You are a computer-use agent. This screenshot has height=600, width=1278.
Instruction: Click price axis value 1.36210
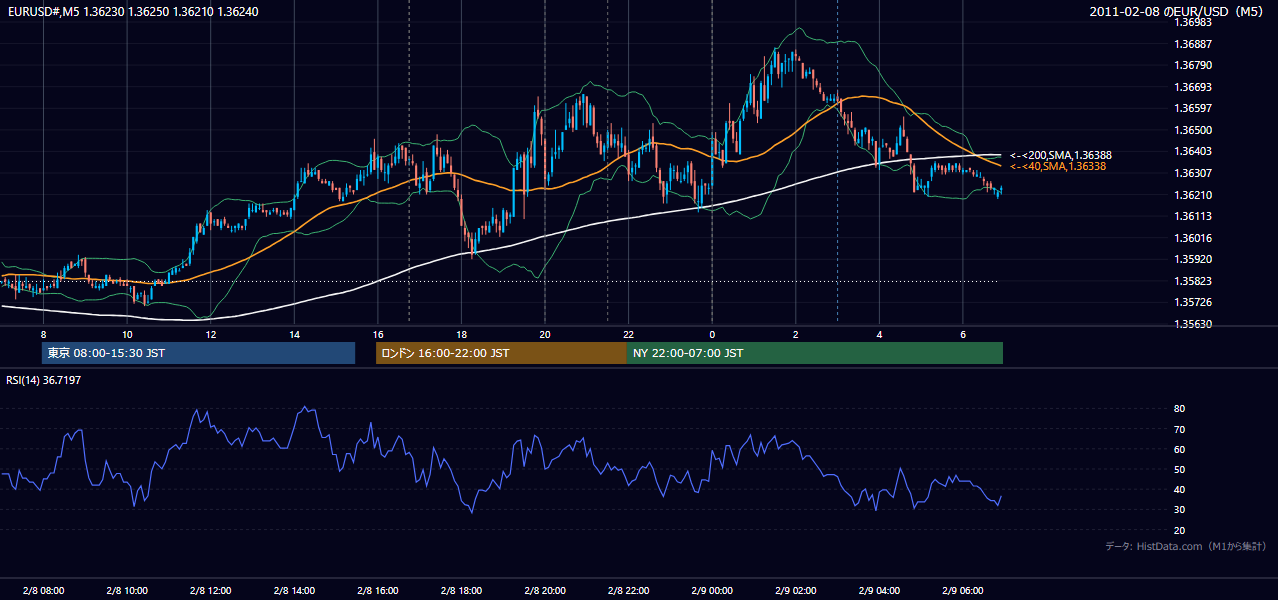[x=1192, y=195]
